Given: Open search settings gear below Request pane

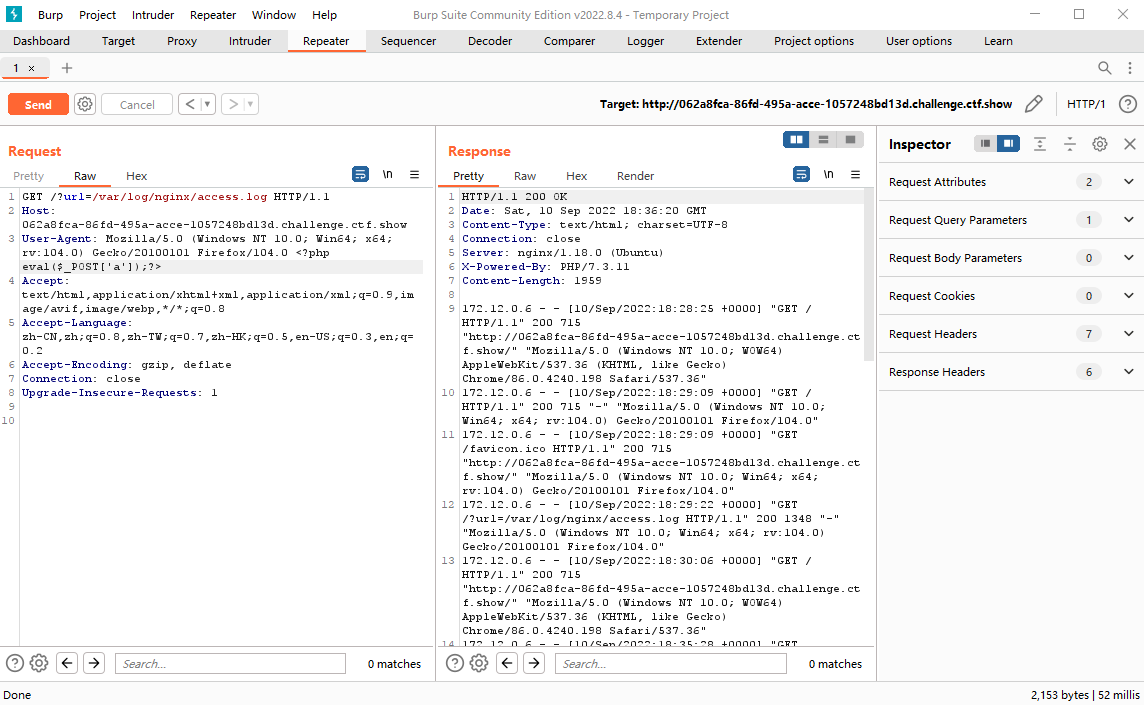Looking at the screenshot, I should click(x=39, y=663).
